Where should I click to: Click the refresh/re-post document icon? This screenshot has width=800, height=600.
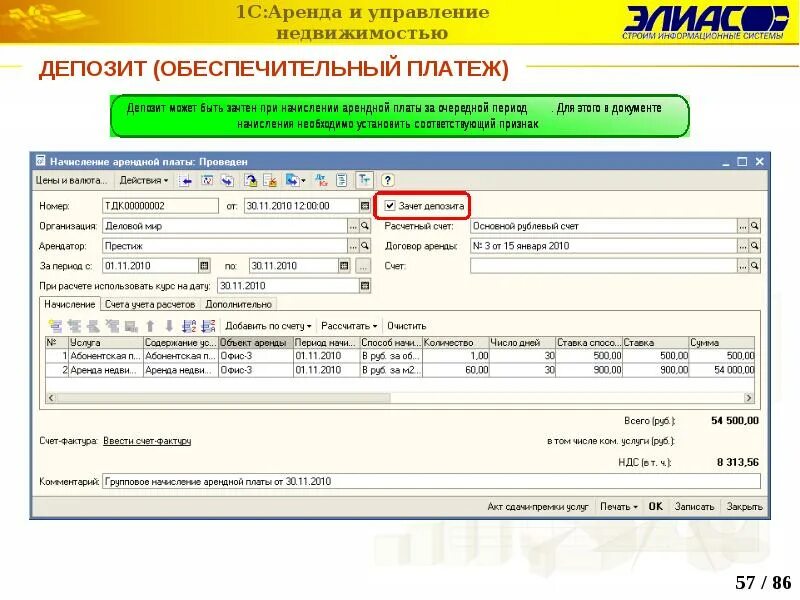pyautogui.click(x=227, y=180)
